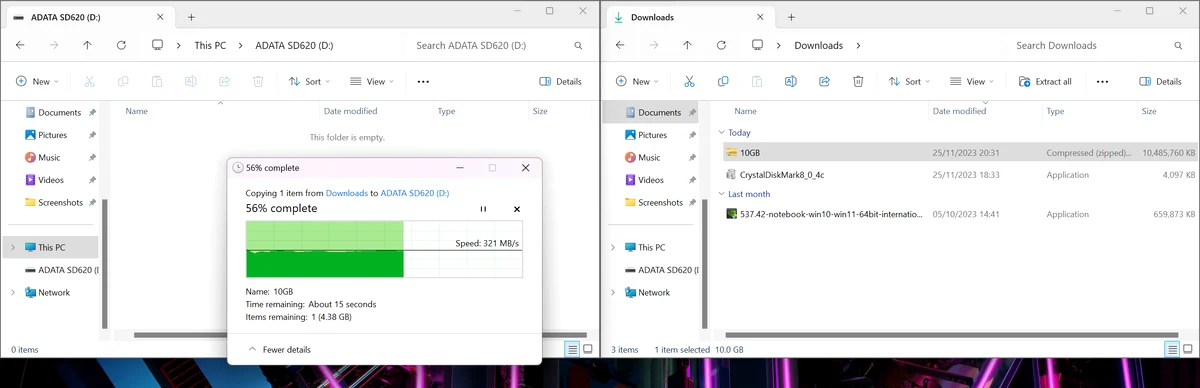Click This PC in ADATA address bar
This screenshot has height=388, width=1200.
[210, 45]
